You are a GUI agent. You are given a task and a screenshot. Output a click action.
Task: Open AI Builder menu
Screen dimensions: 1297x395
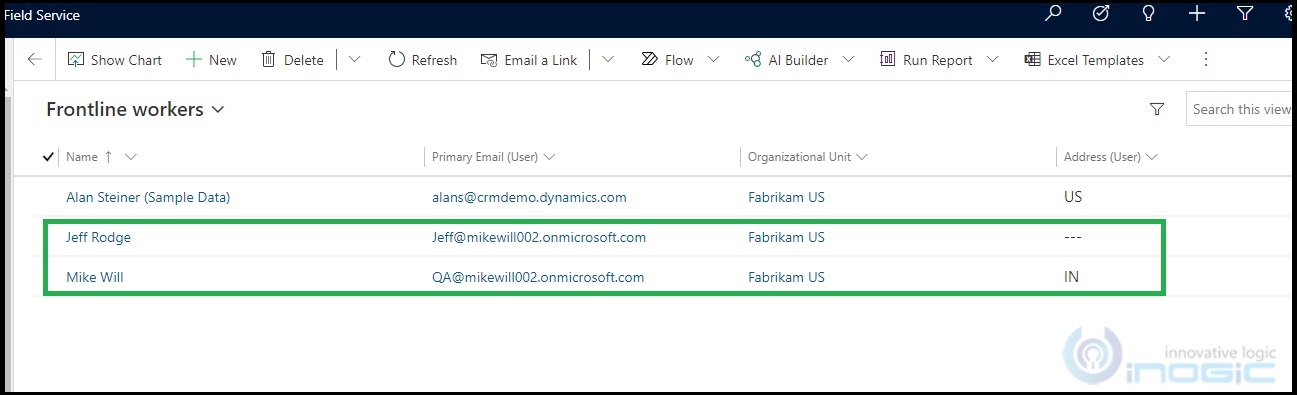click(786, 60)
